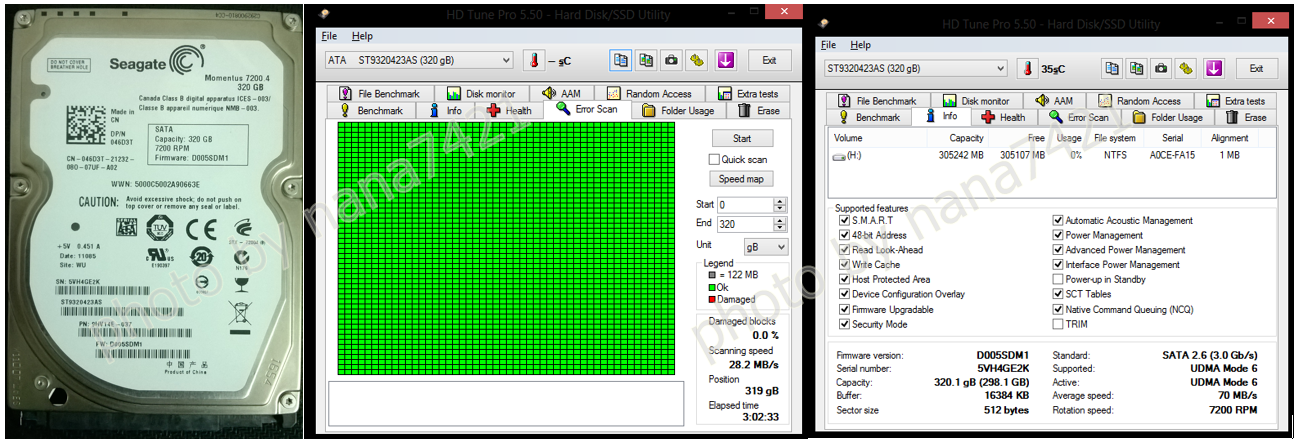Toggle Automatic Acoustic Management checkbox

point(1058,221)
